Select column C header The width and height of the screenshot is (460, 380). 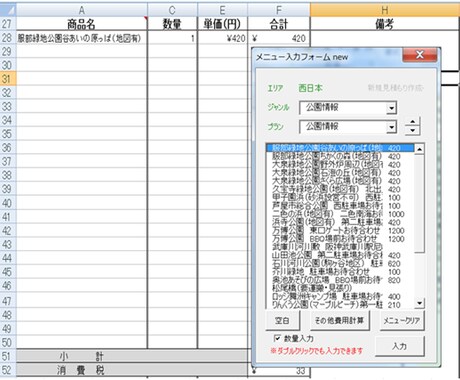click(172, 10)
